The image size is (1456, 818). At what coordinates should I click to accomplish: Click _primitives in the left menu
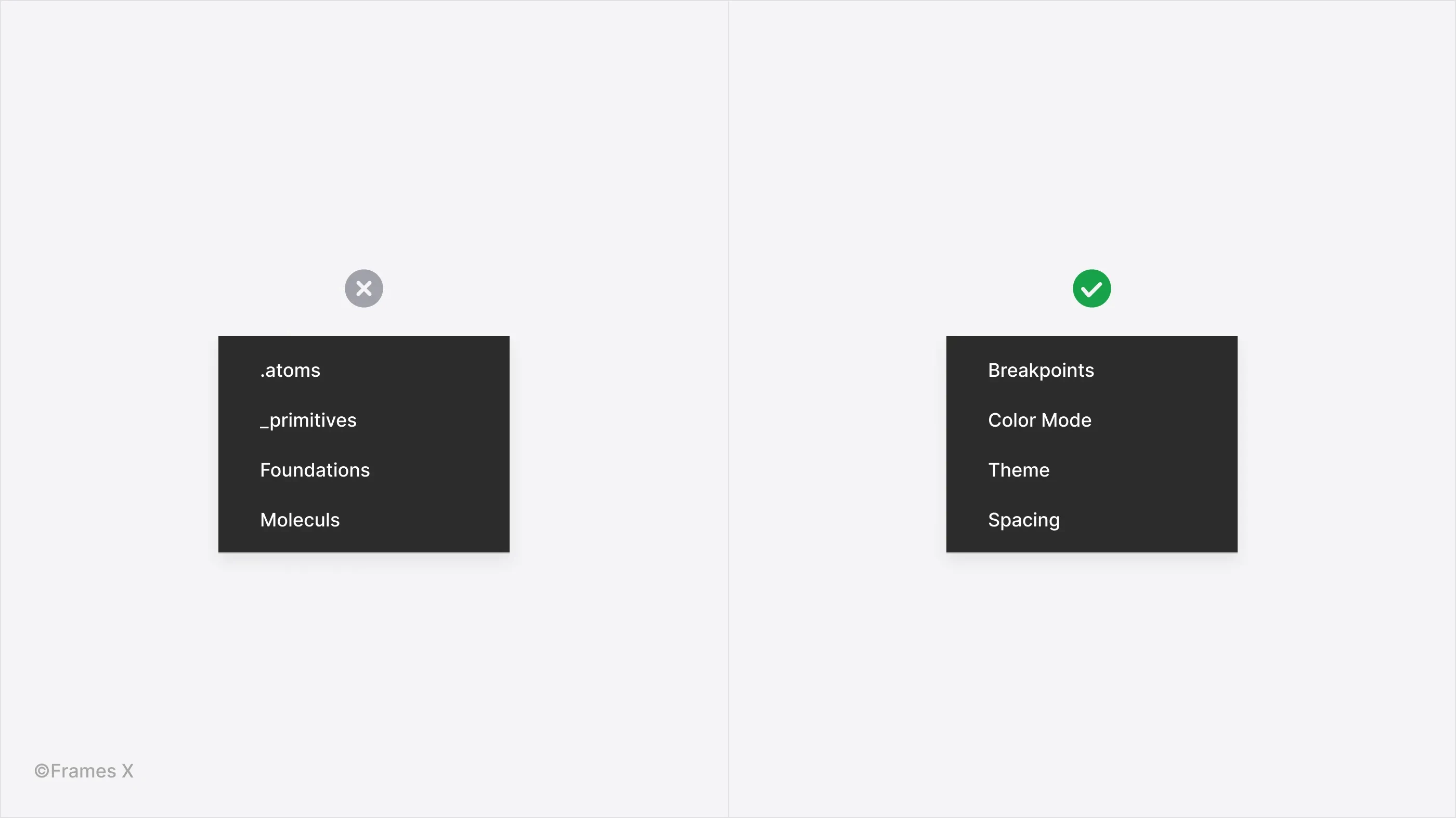point(308,419)
